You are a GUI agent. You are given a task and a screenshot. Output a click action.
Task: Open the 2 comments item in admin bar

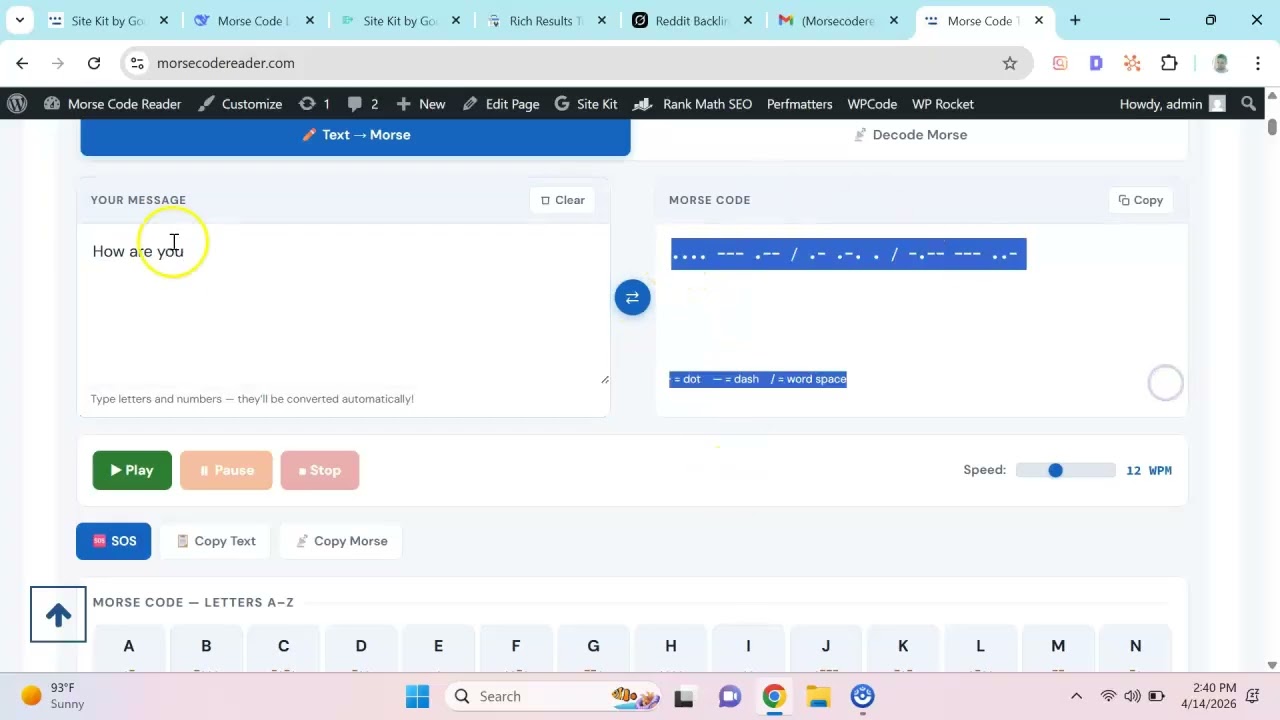[x=363, y=104]
